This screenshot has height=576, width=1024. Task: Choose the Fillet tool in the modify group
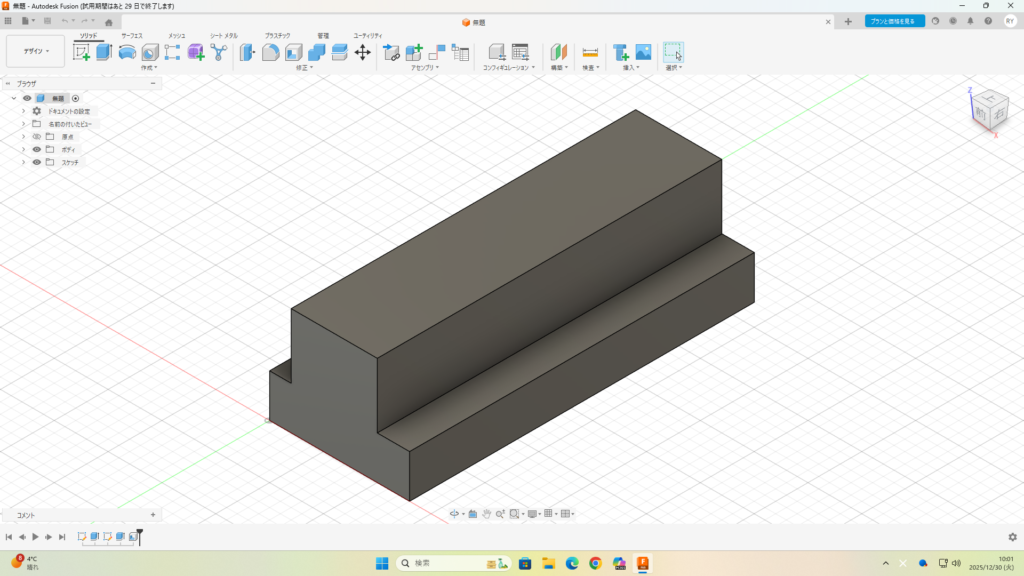tap(270, 52)
